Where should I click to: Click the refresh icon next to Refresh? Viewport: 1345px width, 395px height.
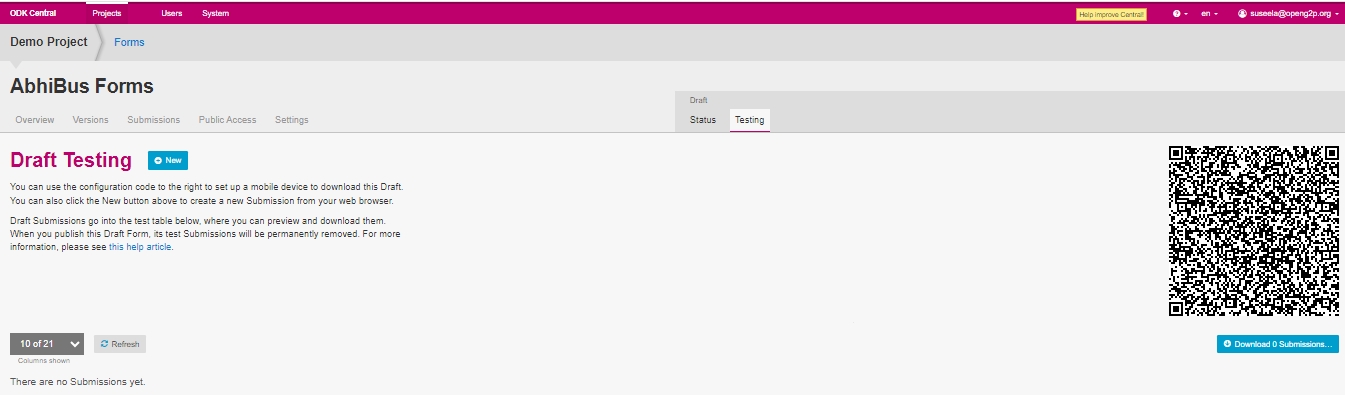pyautogui.click(x=105, y=344)
